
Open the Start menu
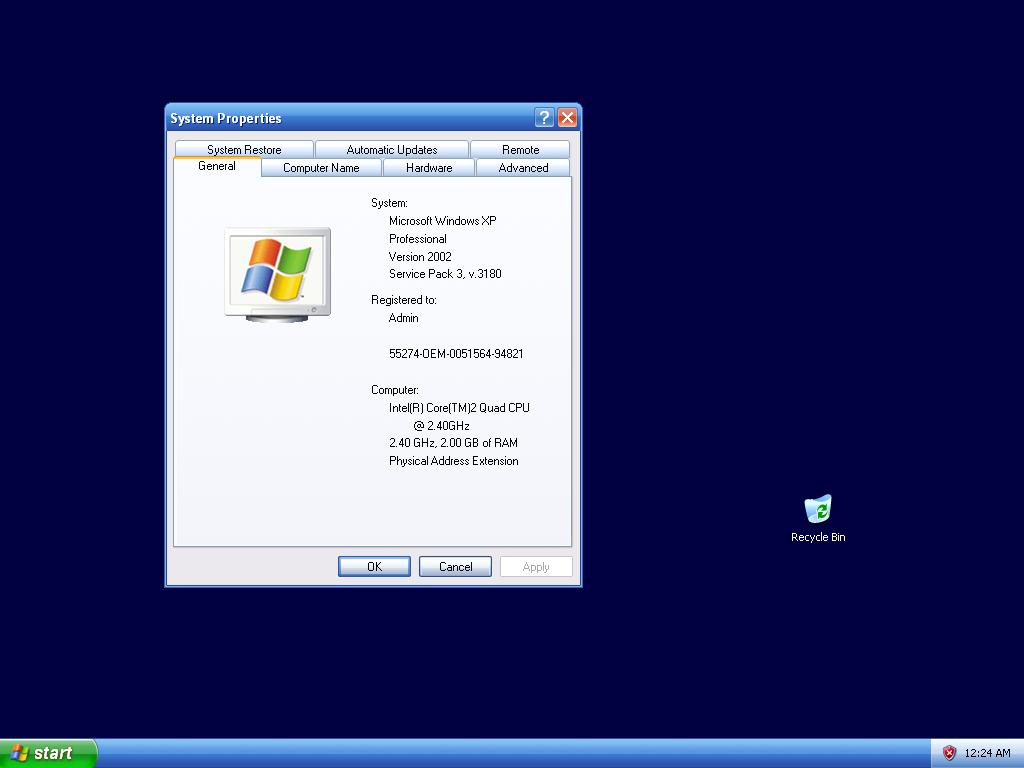[x=48, y=753]
